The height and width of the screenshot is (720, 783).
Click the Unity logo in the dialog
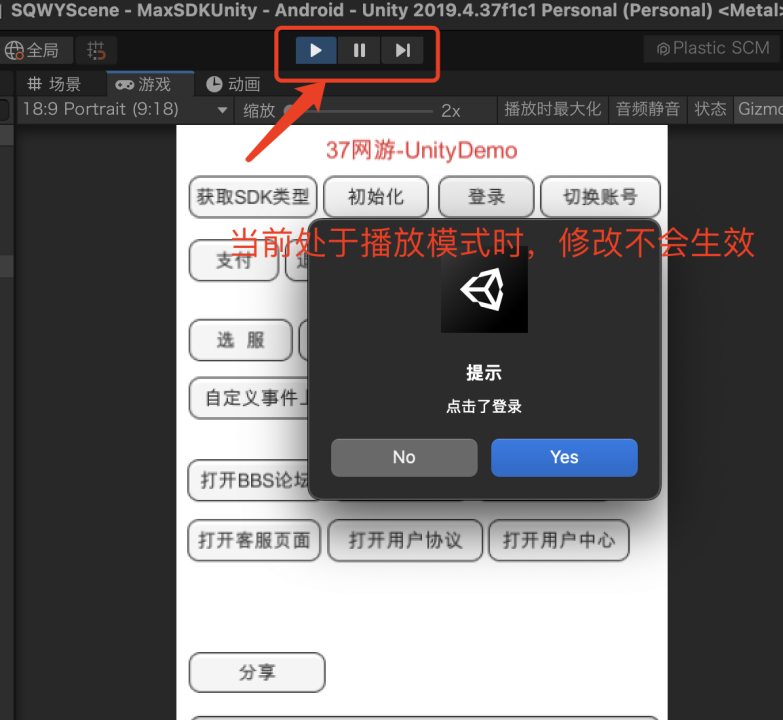click(x=484, y=290)
